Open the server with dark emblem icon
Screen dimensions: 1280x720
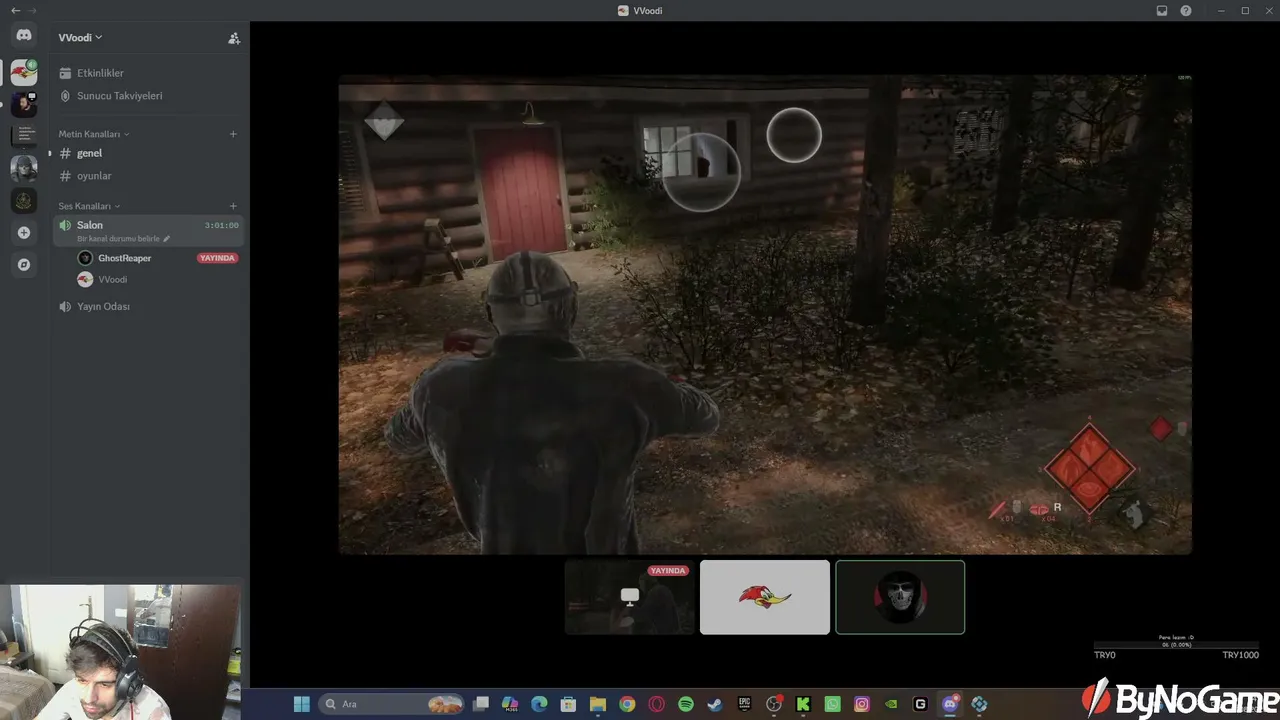tap(24, 200)
